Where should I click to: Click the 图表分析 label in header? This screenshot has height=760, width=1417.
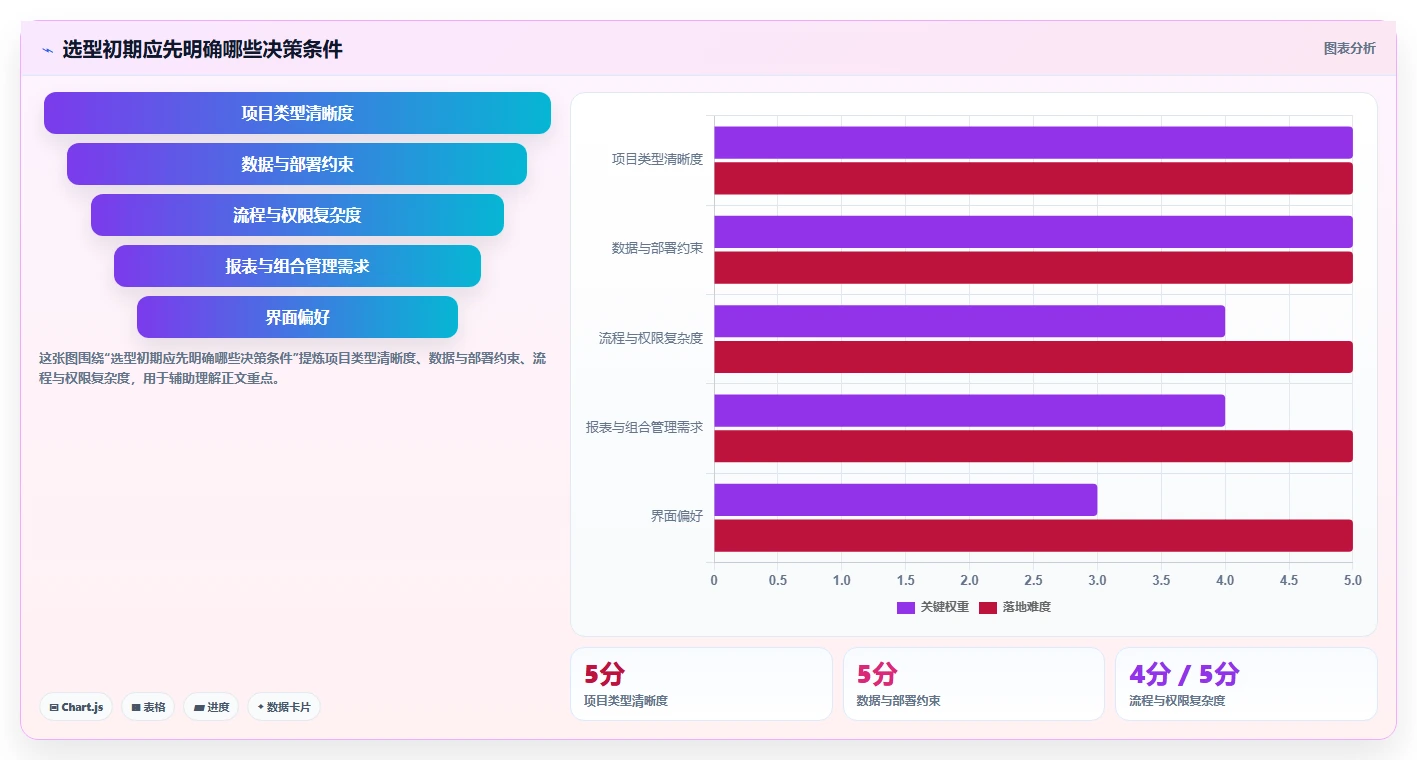1349,48
